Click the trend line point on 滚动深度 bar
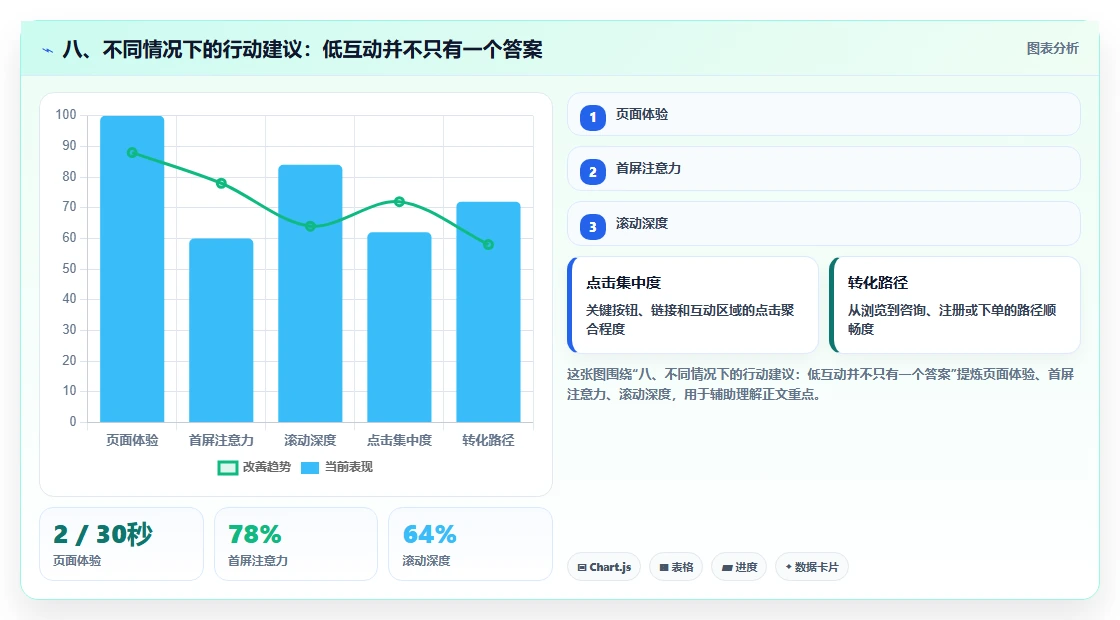This screenshot has width=1120, height=620. (x=310, y=226)
